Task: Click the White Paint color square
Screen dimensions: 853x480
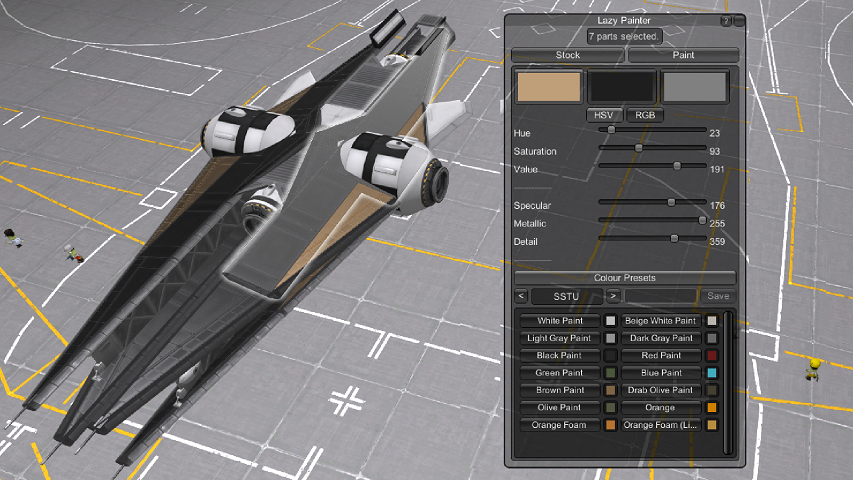Action: (610, 321)
